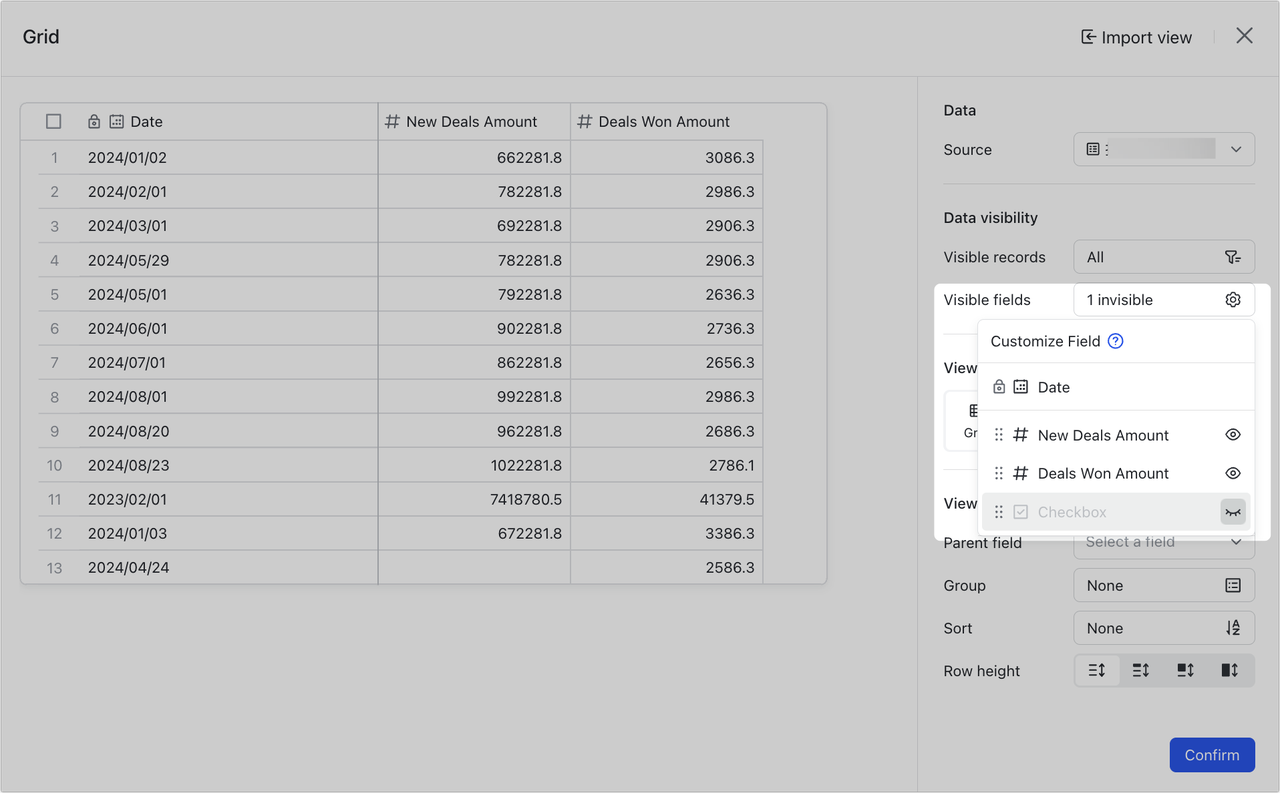Tick the select-all checkbox in table header
The width and height of the screenshot is (1280, 793).
54,121
